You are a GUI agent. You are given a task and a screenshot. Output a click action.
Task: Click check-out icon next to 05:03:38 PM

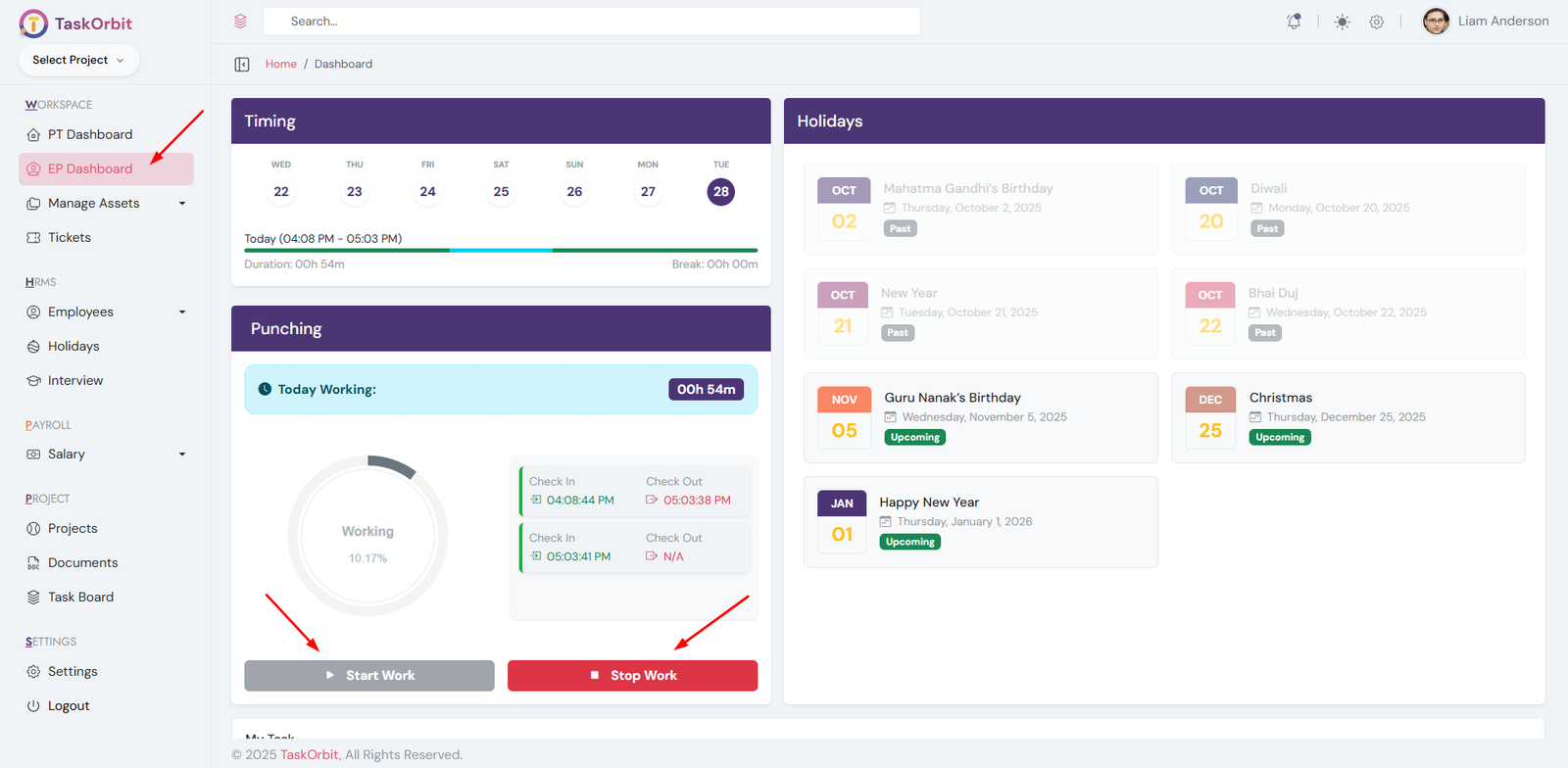652,500
